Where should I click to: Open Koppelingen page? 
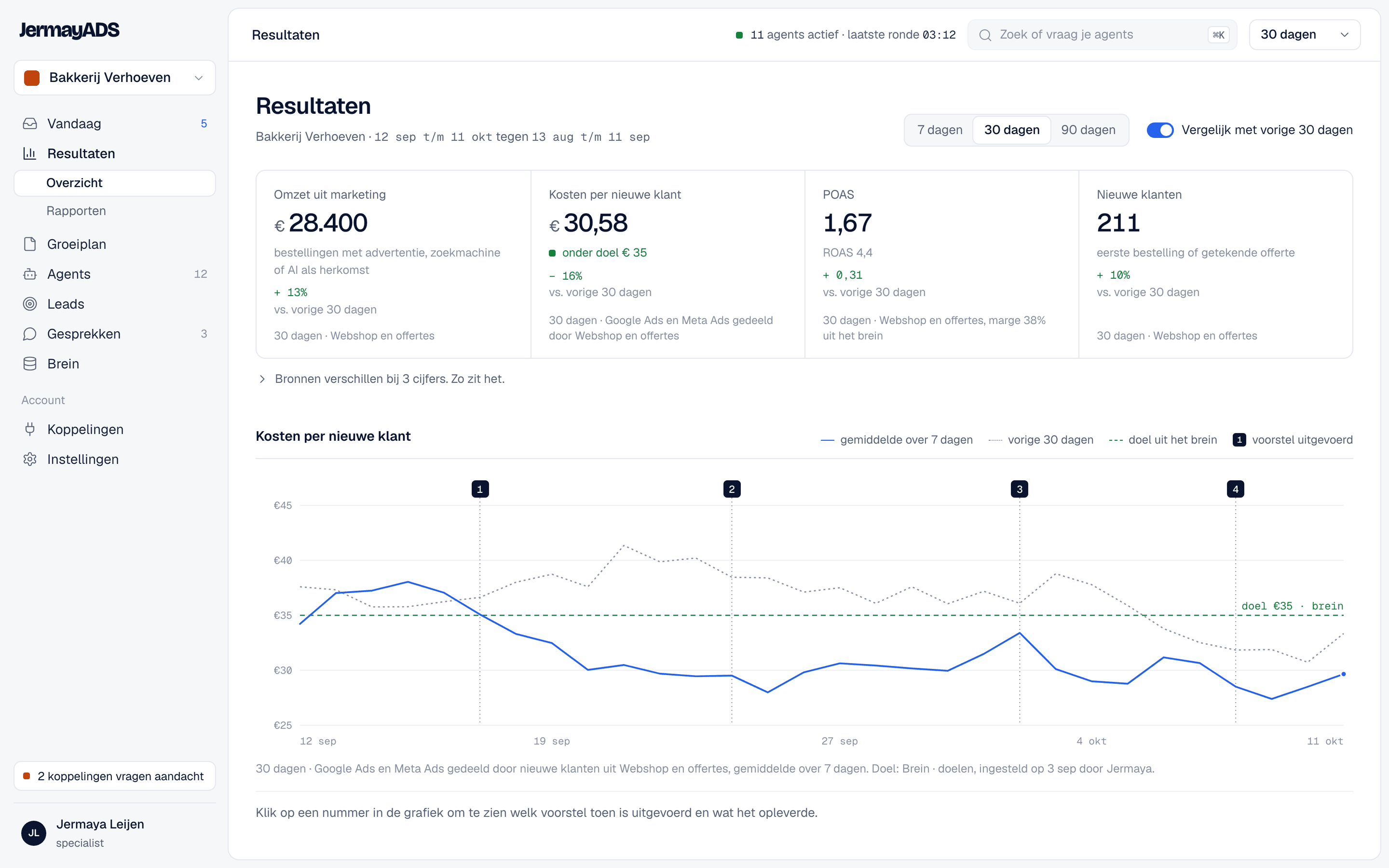(x=115, y=429)
